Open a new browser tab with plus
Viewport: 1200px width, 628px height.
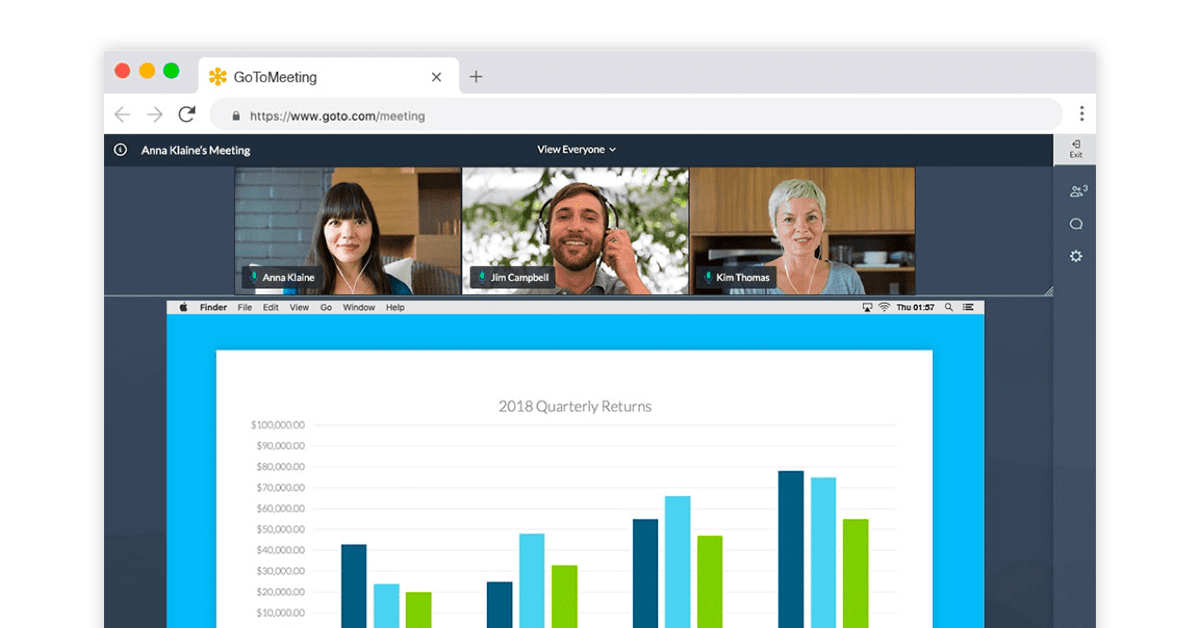pos(476,76)
